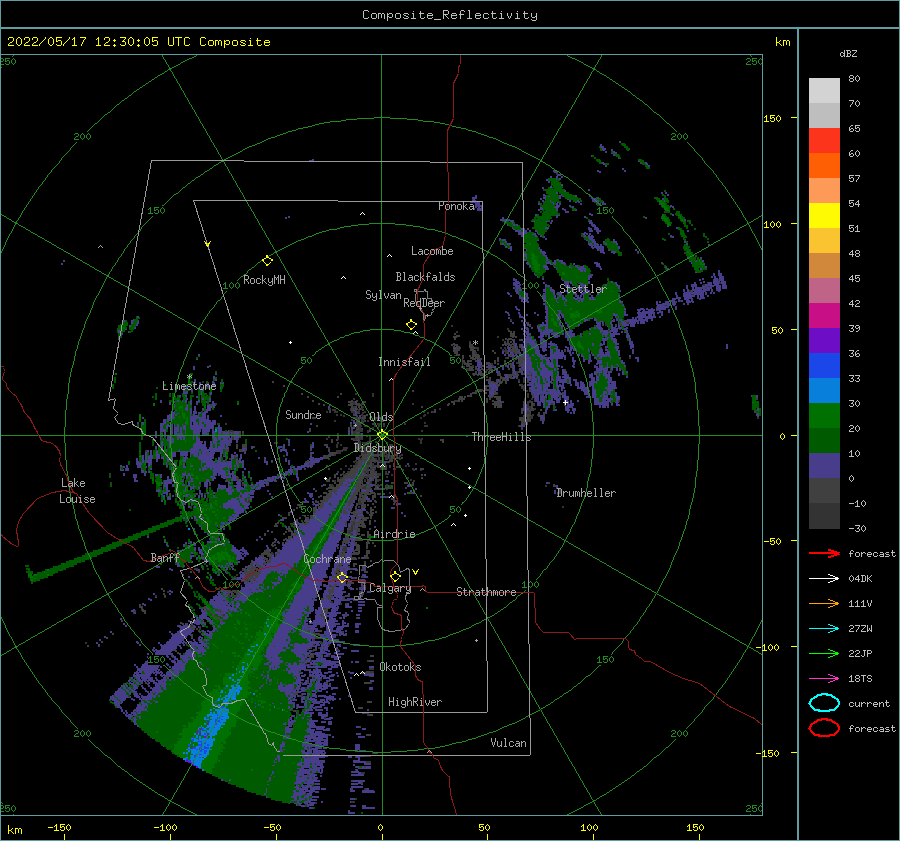Click the 65 dBZ red color swatch
Image resolution: width=900 pixels, height=841 pixels.
824,141
